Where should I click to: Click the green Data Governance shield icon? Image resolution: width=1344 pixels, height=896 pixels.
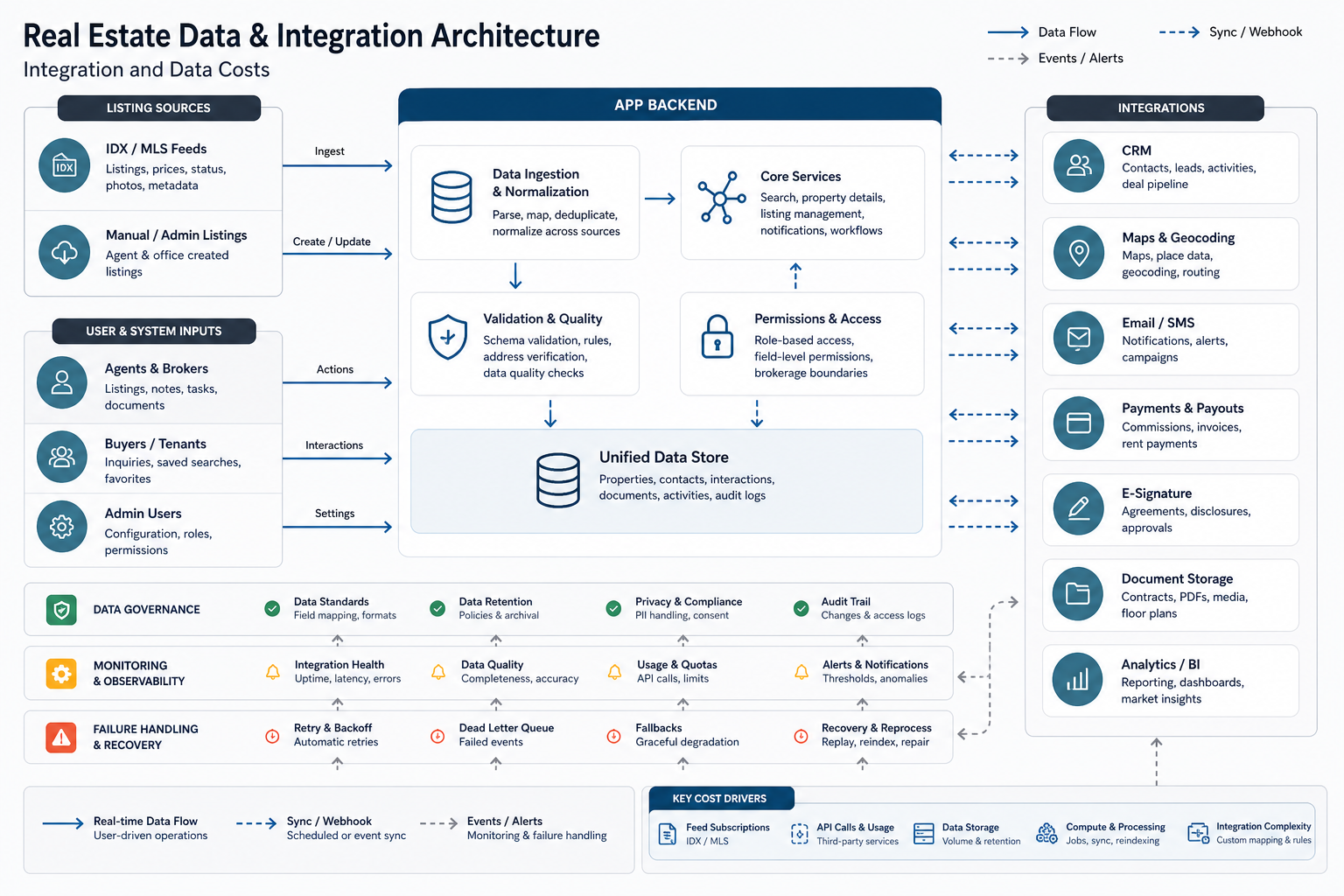click(61, 610)
